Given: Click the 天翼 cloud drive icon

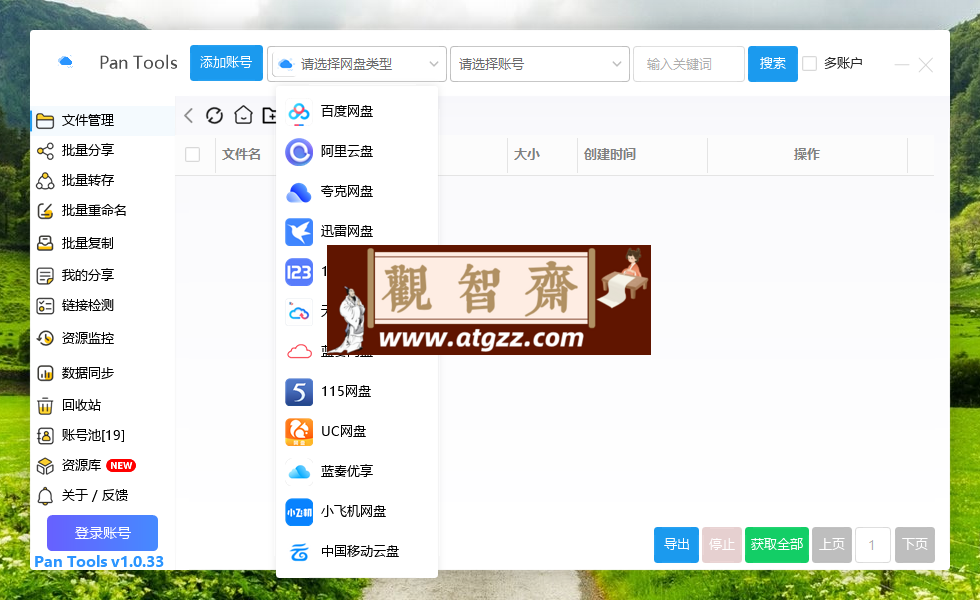Looking at the screenshot, I should pyautogui.click(x=299, y=312).
